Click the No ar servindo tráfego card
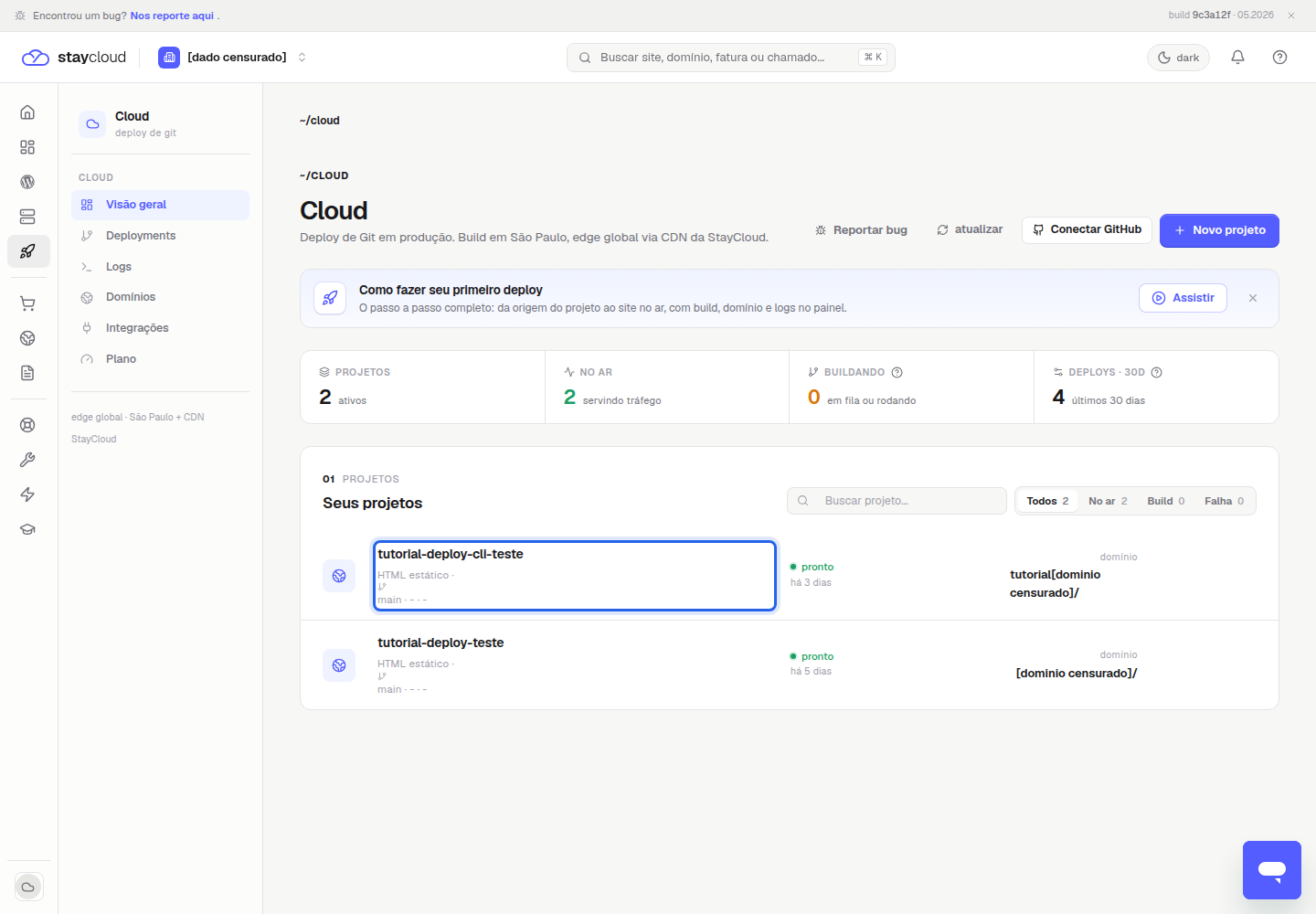Image resolution: width=1316 pixels, height=914 pixels. 667,388
